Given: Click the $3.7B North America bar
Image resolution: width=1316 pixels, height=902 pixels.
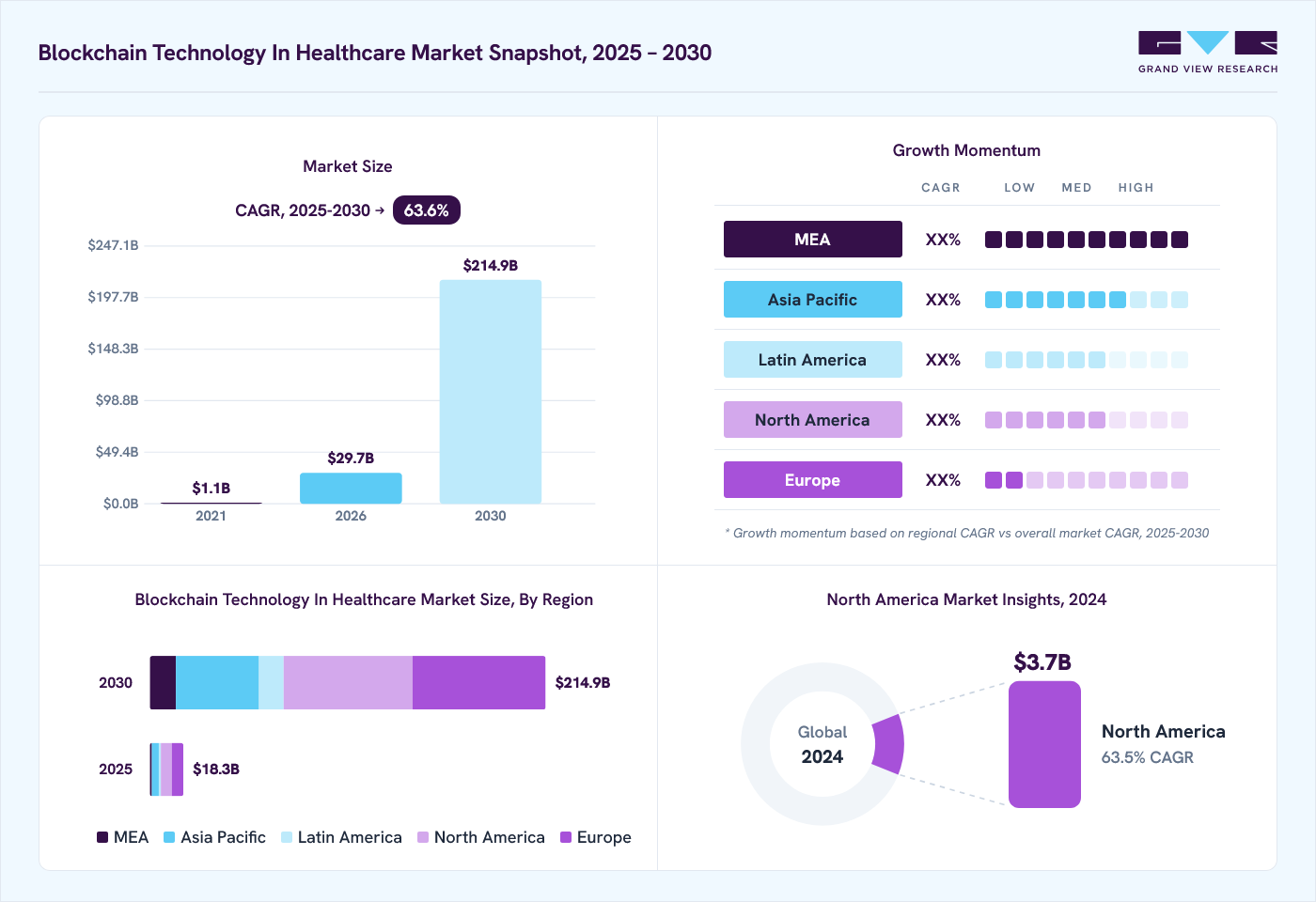Looking at the screenshot, I should pyautogui.click(x=1044, y=744).
